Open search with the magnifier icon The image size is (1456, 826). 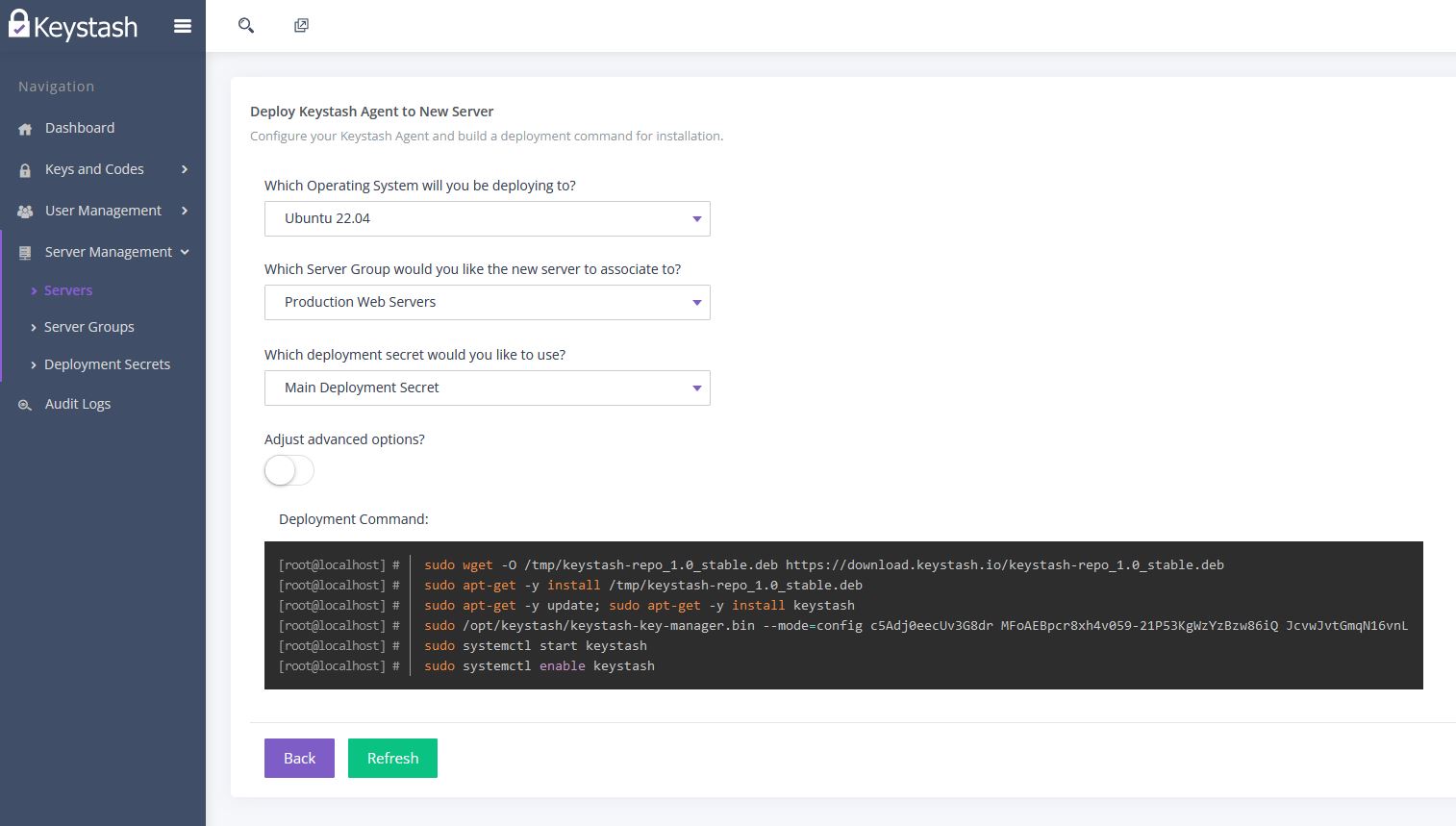click(246, 26)
